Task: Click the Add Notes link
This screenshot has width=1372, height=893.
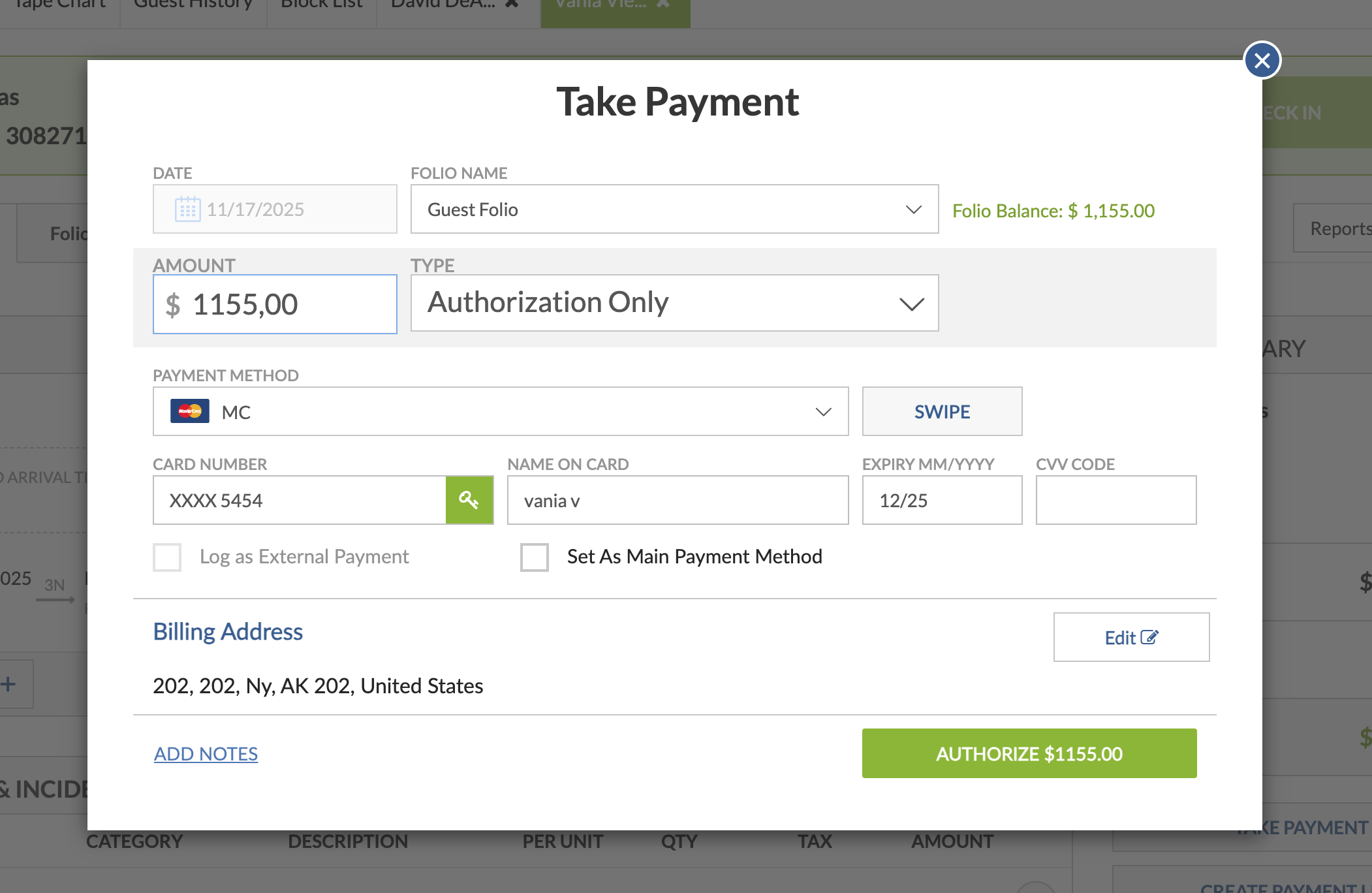Action: click(x=206, y=754)
